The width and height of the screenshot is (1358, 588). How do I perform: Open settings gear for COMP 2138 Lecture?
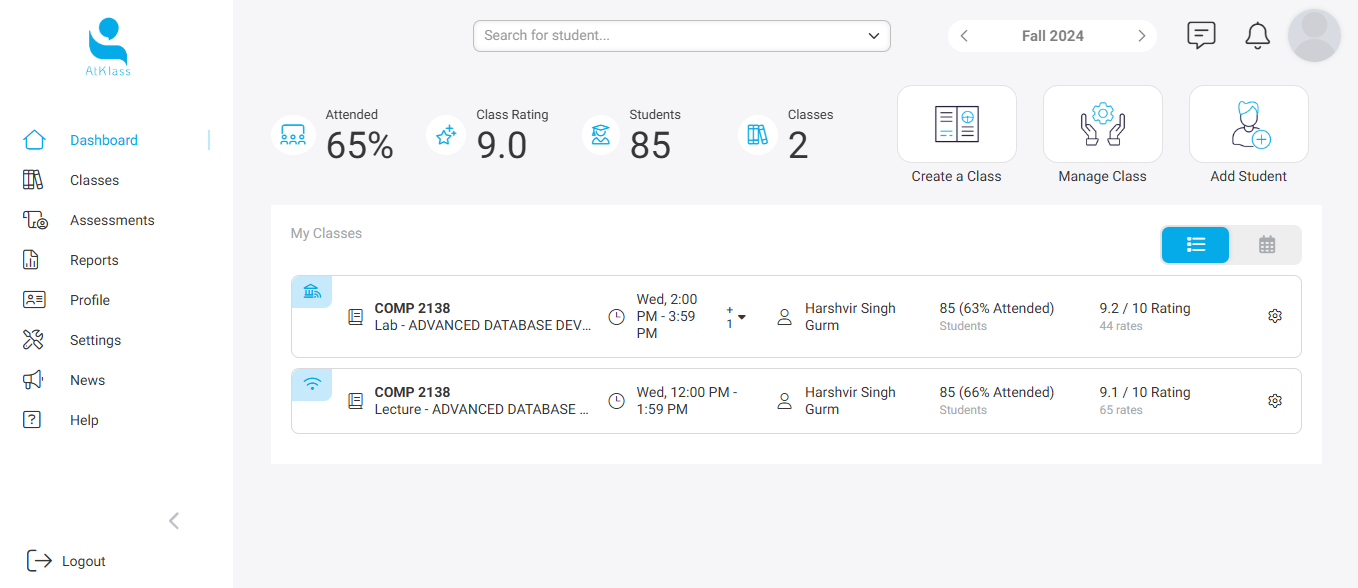pyautogui.click(x=1275, y=401)
